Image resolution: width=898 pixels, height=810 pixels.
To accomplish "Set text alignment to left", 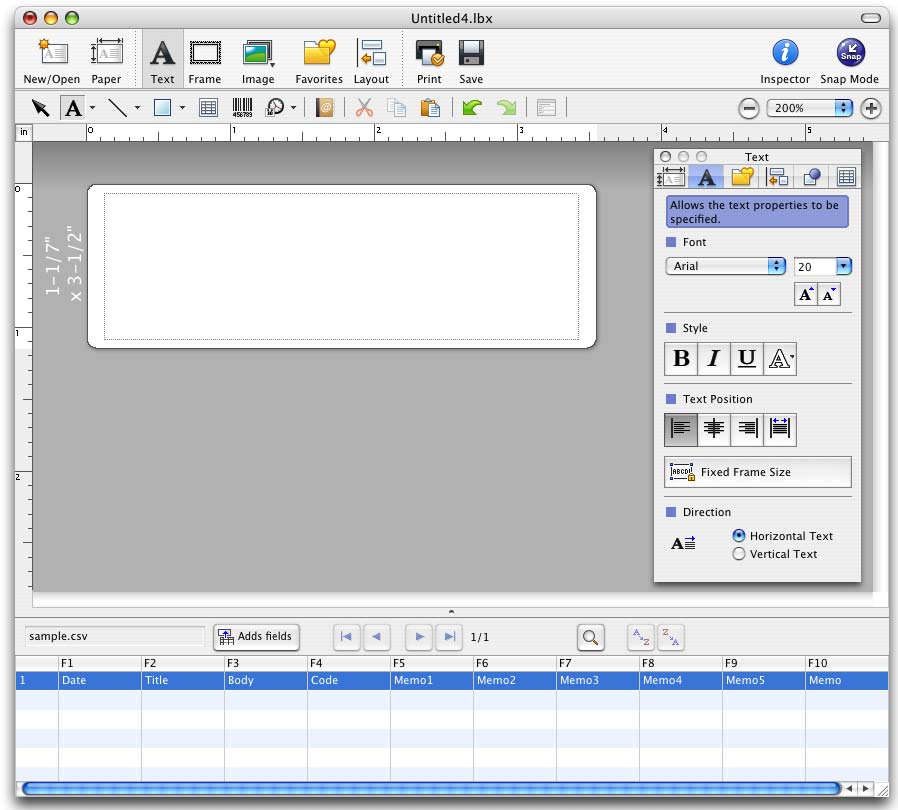I will (x=681, y=429).
